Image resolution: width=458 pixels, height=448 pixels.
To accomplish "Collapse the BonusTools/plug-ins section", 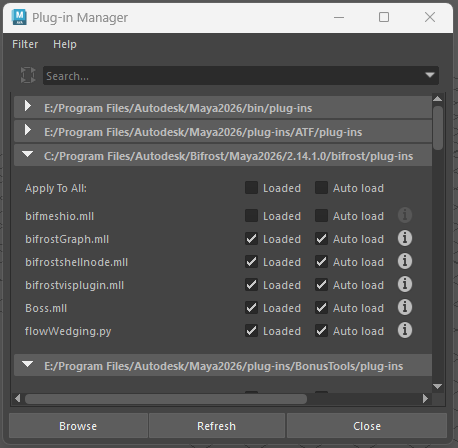I will click(x=28, y=364).
